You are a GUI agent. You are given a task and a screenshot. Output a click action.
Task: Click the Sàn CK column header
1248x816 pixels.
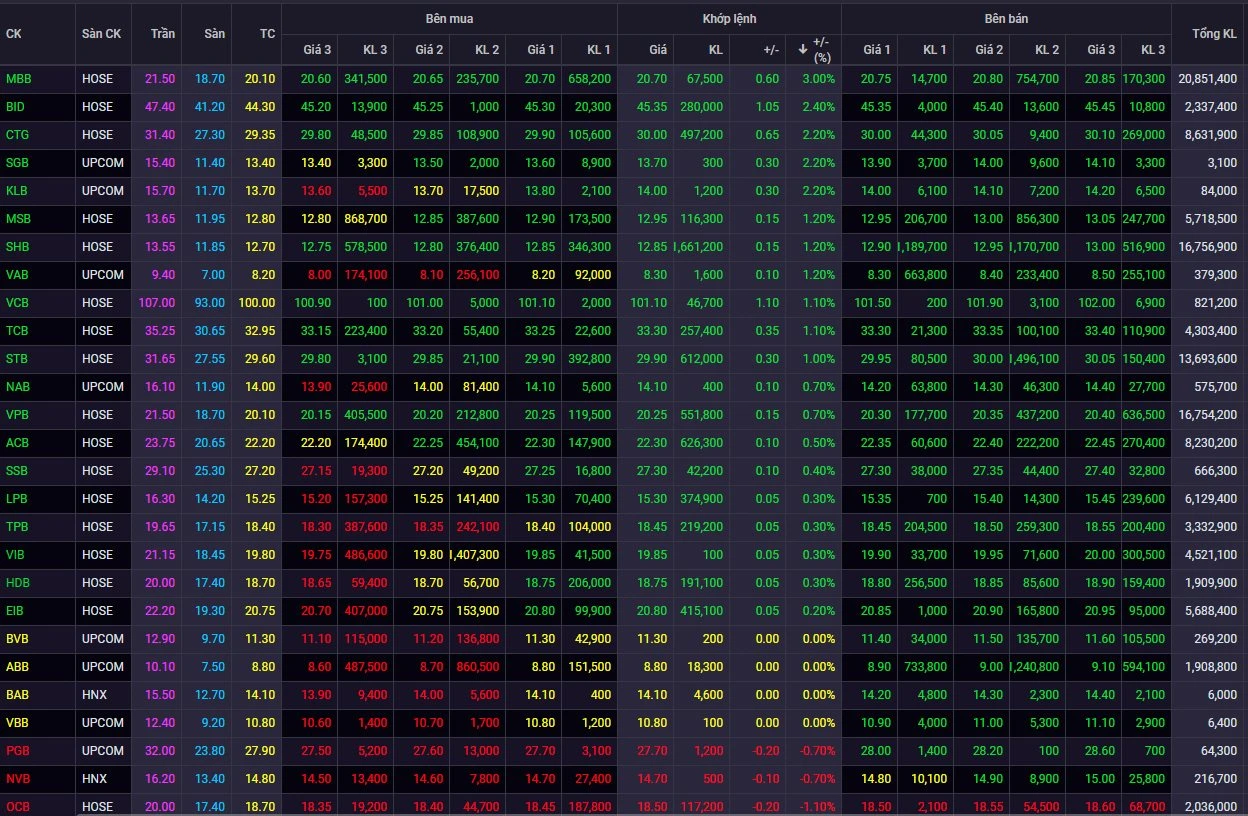coord(101,33)
